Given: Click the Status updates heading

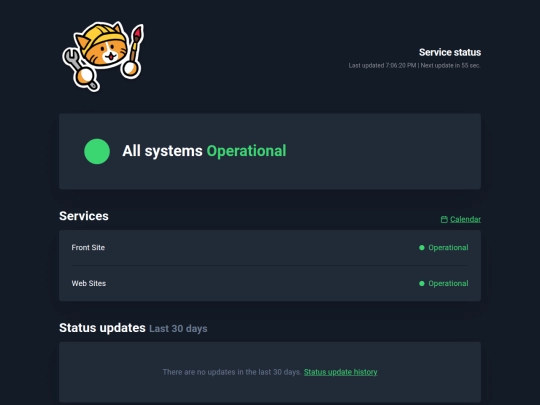Looking at the screenshot, I should click(102, 328).
